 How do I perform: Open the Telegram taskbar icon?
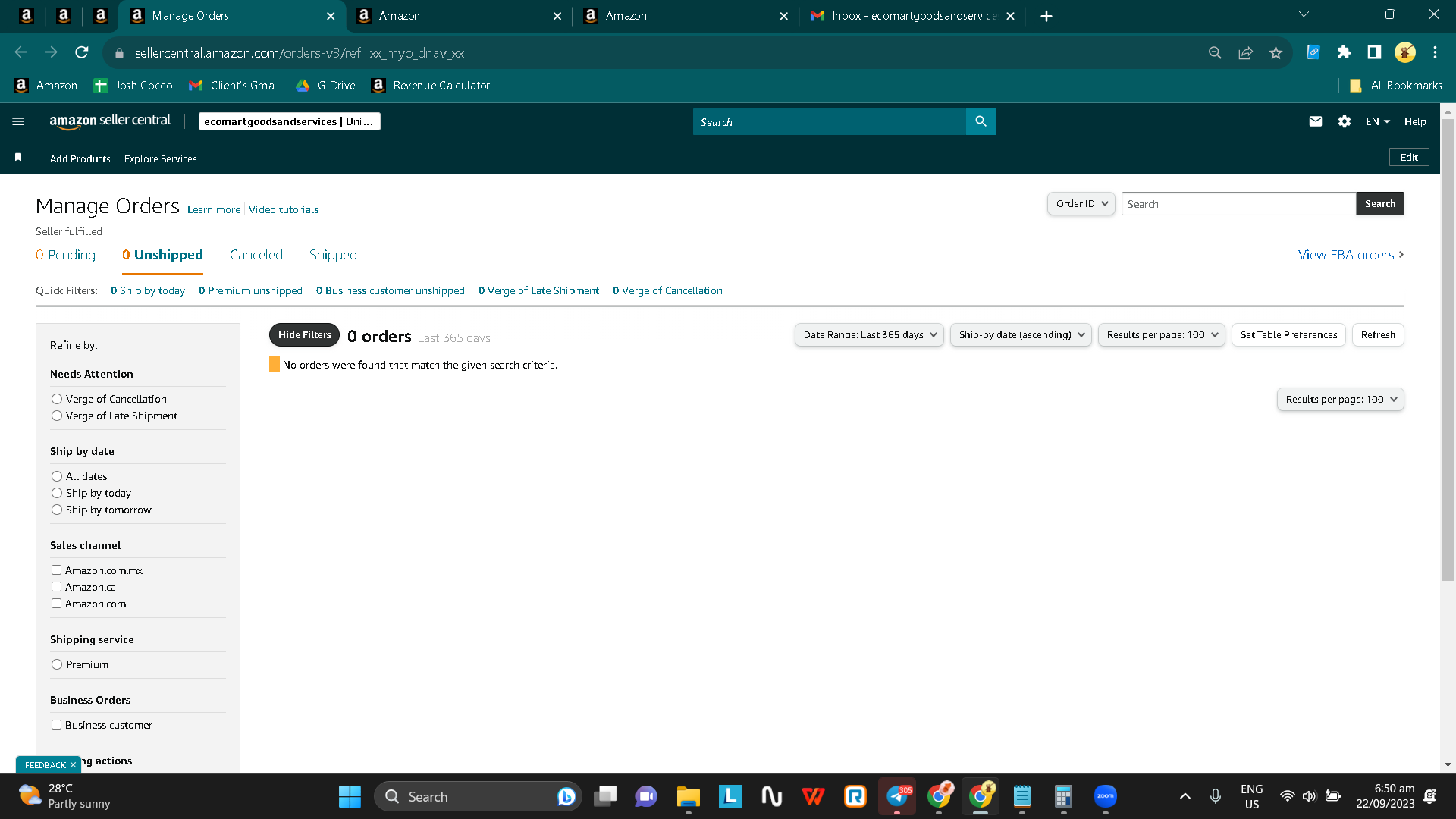click(897, 797)
